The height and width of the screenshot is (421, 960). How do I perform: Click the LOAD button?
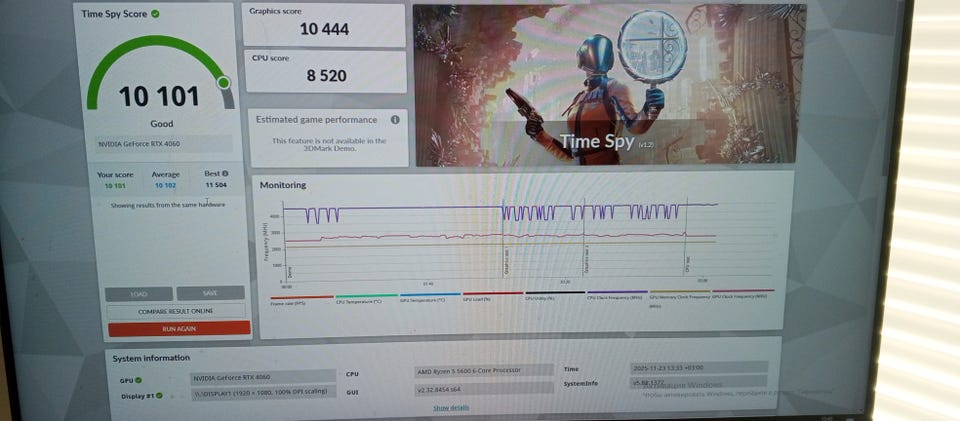138,294
